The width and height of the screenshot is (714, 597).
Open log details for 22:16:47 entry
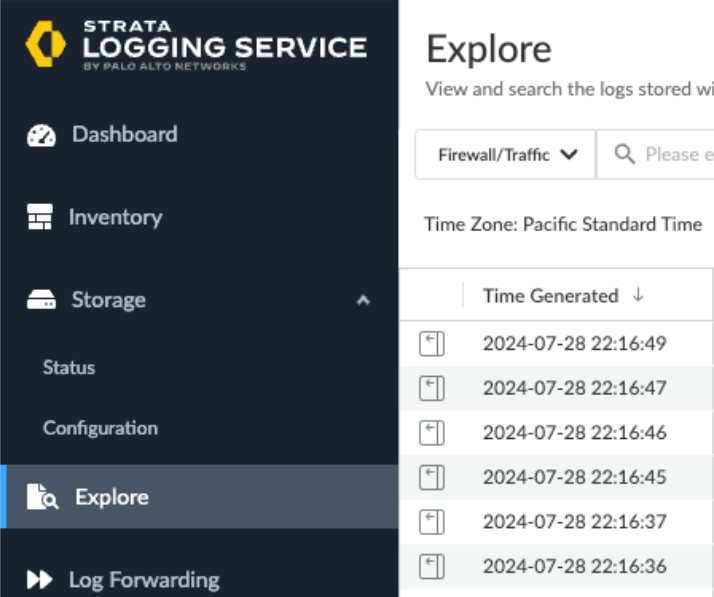[x=431, y=388]
